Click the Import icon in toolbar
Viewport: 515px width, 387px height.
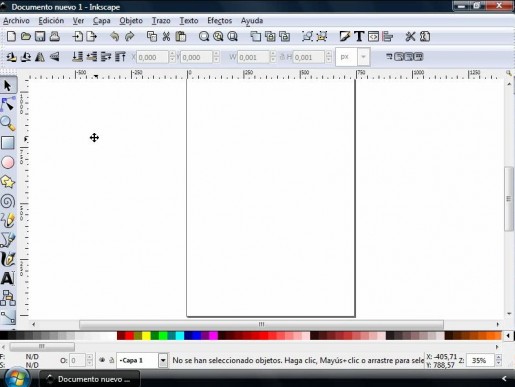point(77,36)
